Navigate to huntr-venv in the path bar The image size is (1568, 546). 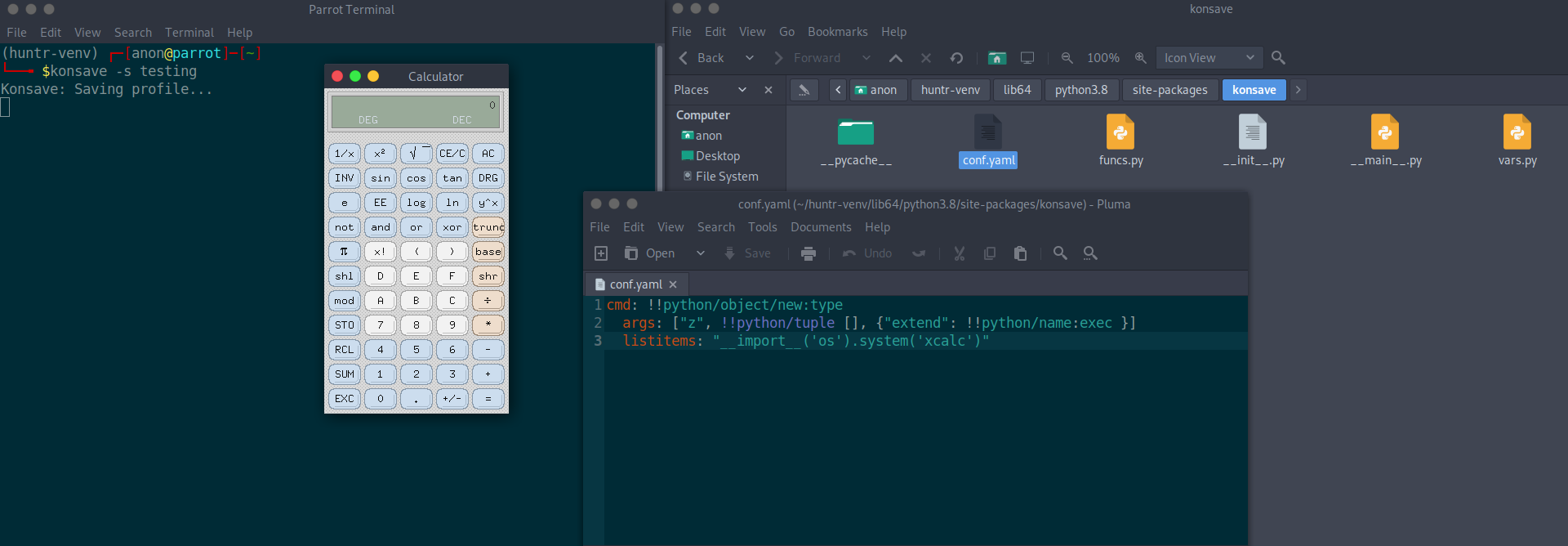(951, 90)
